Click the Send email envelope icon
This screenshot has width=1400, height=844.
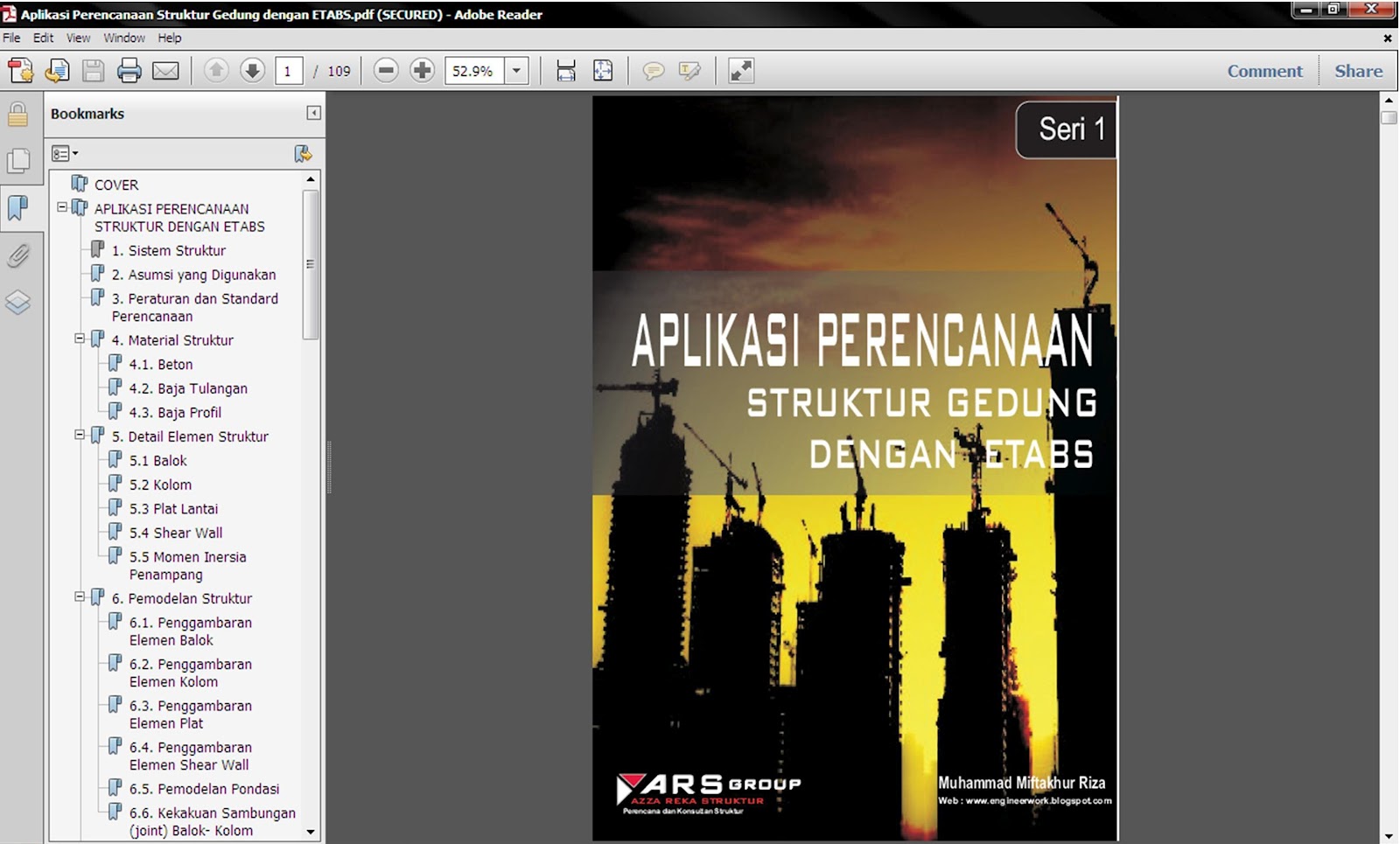[165, 71]
